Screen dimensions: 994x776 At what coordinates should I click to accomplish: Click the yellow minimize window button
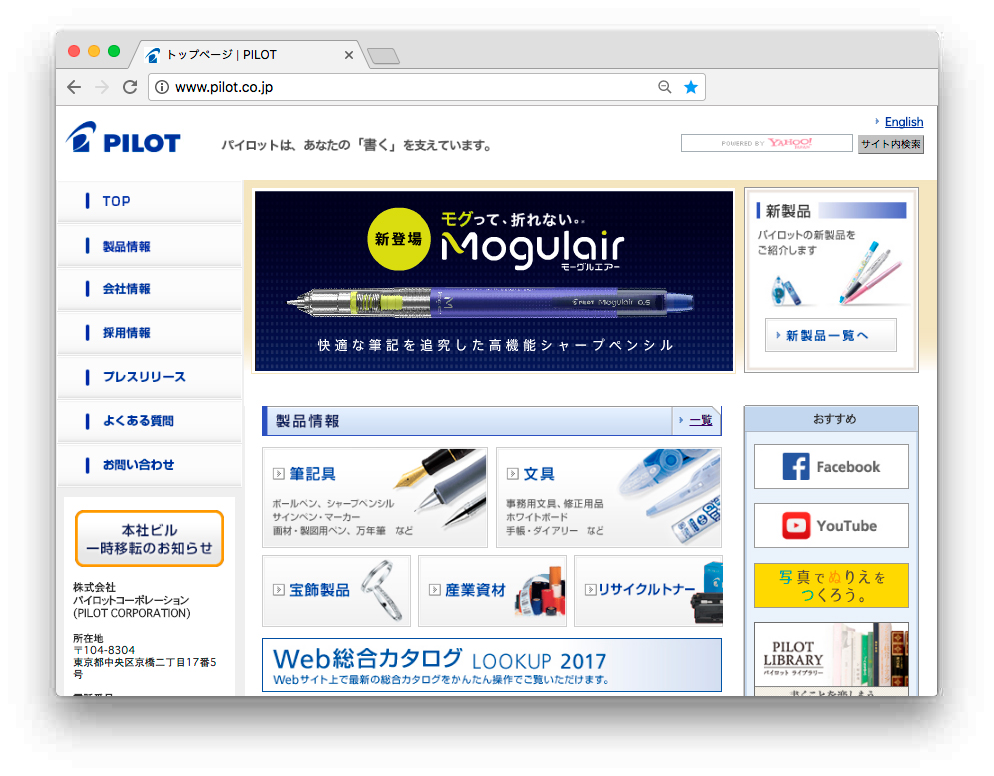click(94, 51)
